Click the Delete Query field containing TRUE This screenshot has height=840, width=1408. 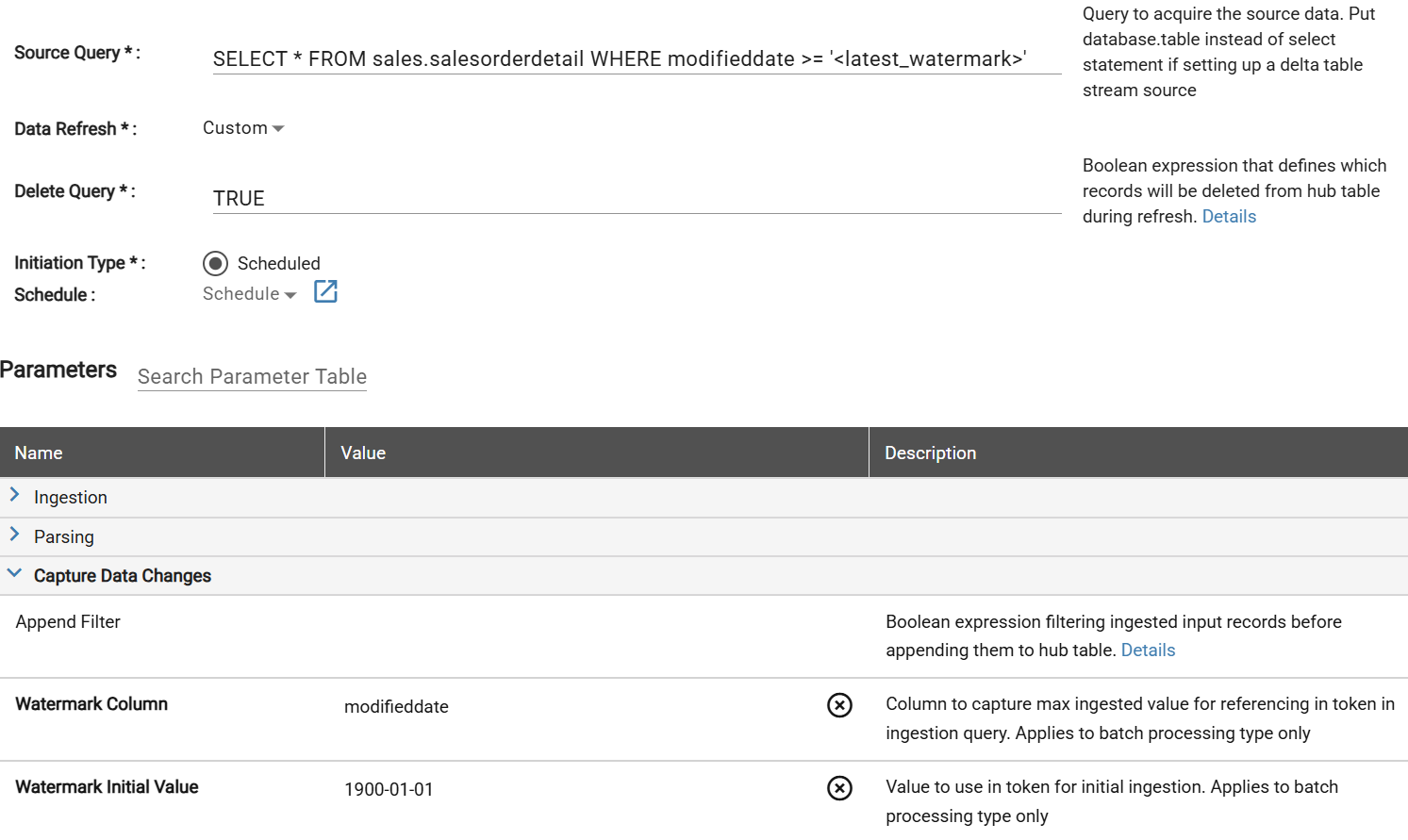pos(637,198)
